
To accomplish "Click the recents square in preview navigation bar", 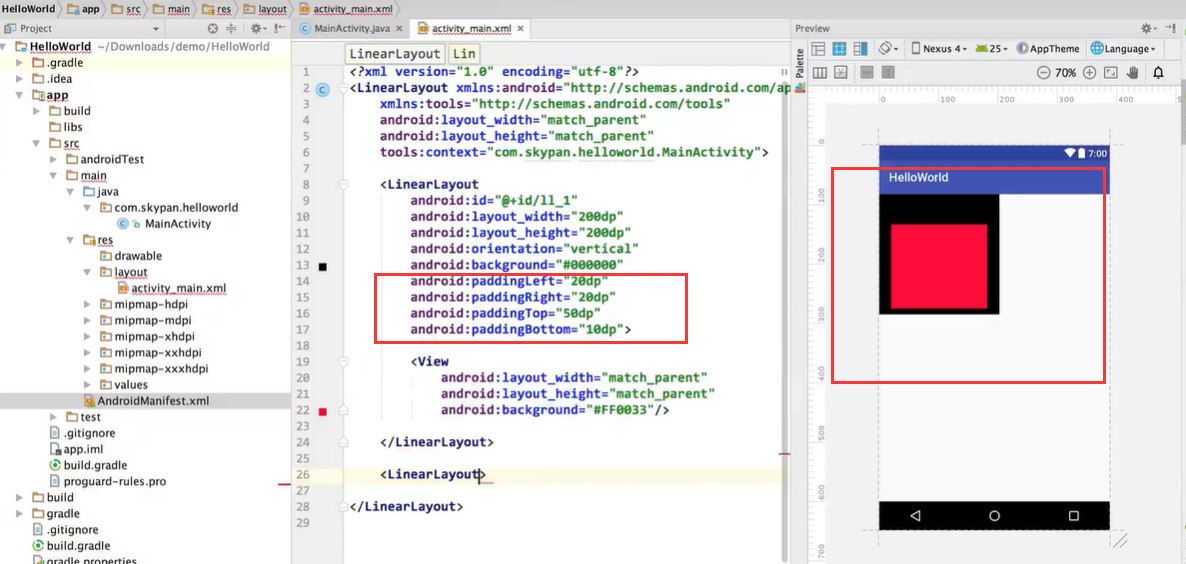I will pyautogui.click(x=1073, y=516).
